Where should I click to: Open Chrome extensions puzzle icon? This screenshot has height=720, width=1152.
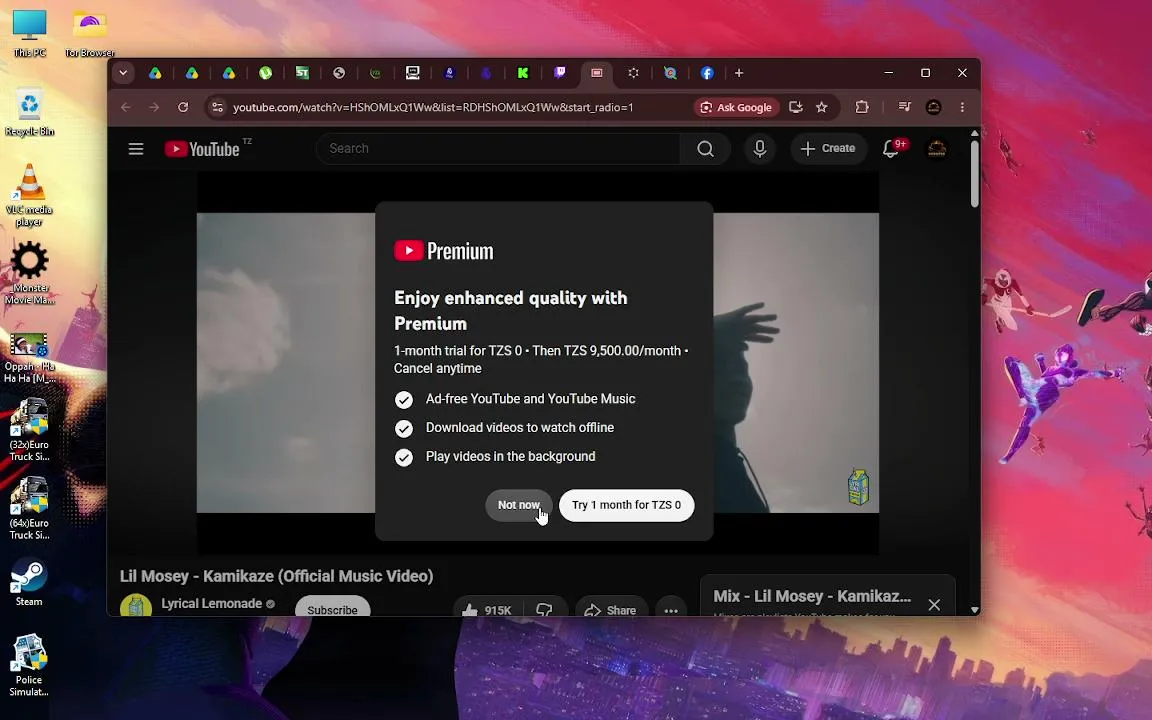(862, 107)
